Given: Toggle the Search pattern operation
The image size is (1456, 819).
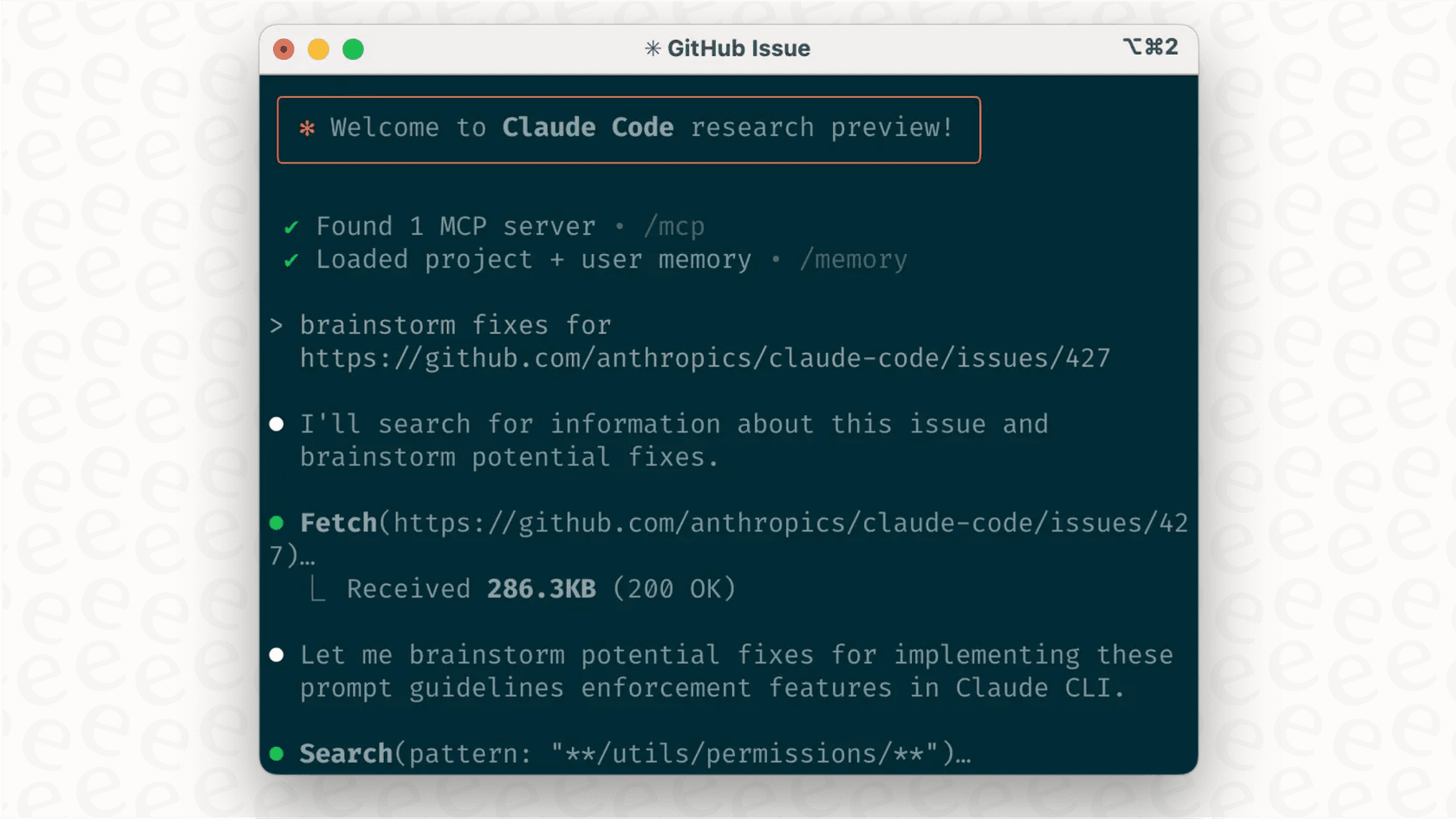Looking at the screenshot, I should (x=347, y=754).
